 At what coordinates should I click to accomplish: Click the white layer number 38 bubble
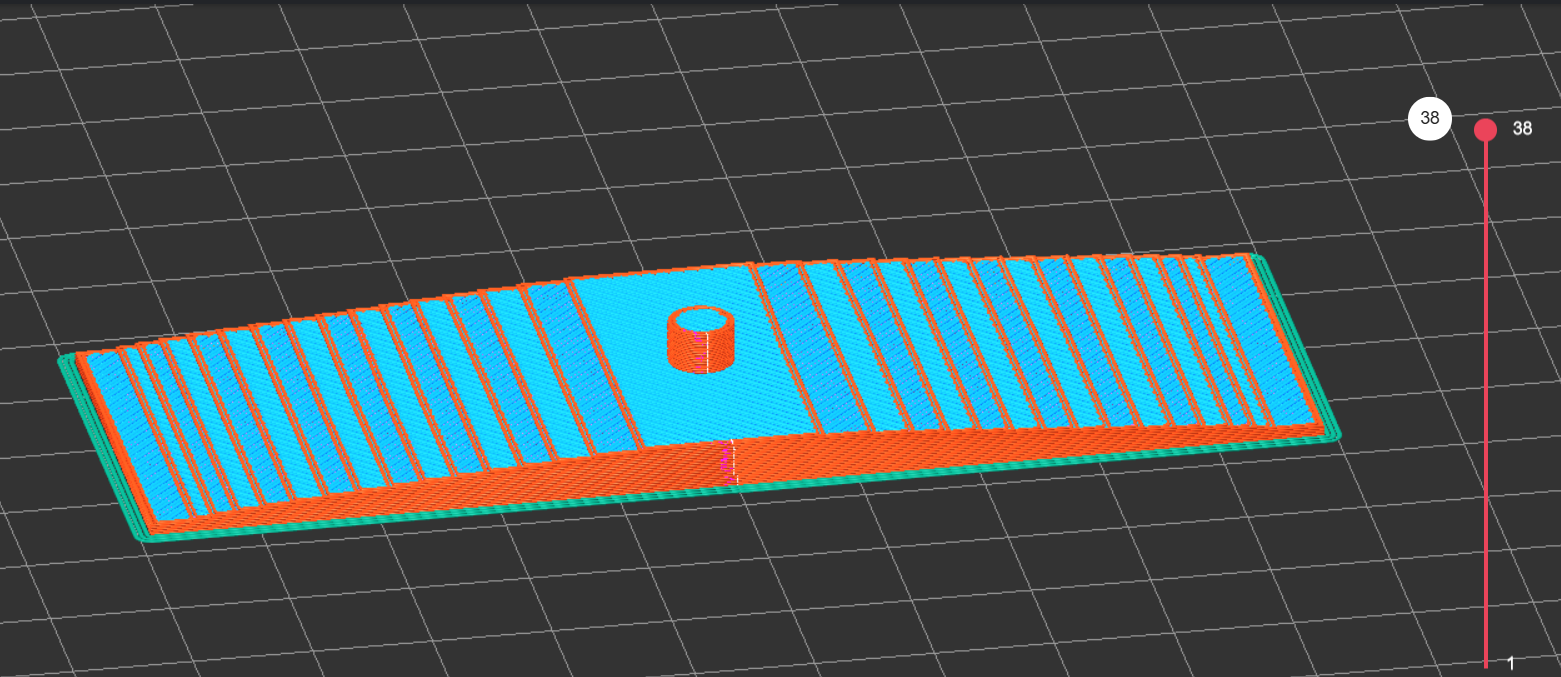click(x=1430, y=118)
